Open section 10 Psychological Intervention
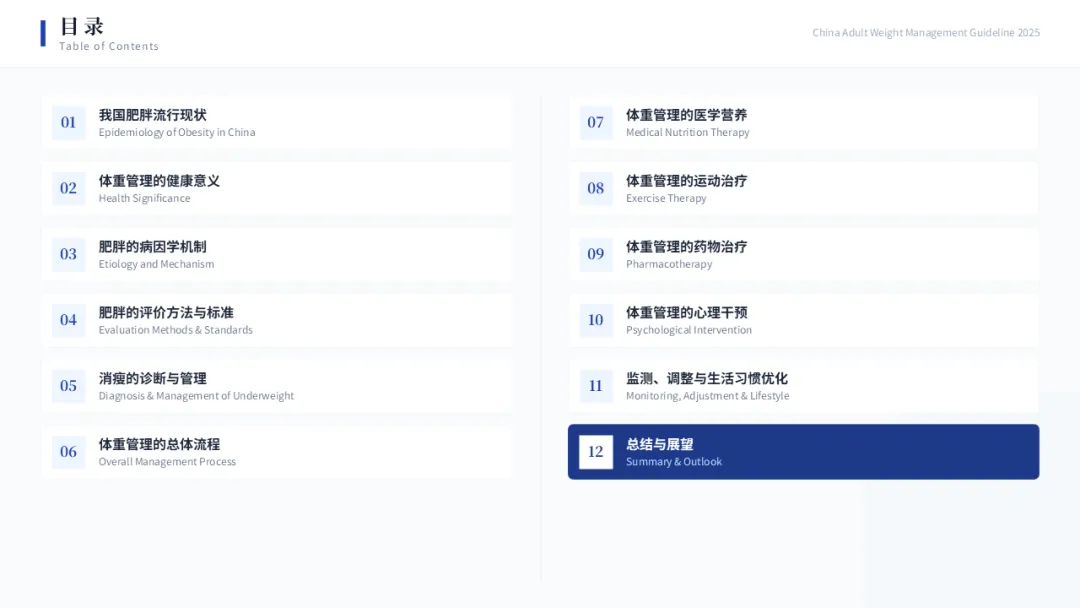 [x=804, y=320]
